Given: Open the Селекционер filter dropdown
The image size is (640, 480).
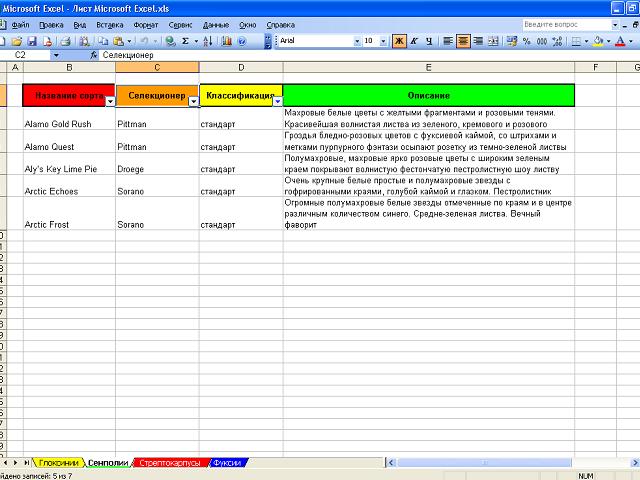Looking at the screenshot, I should click(x=193, y=101).
